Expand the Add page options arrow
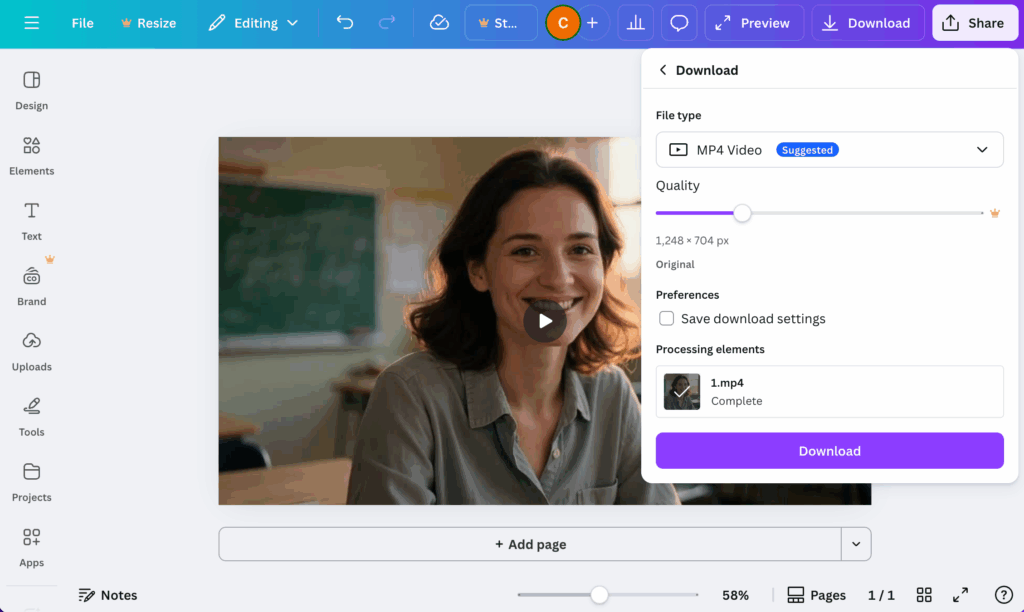Screen dimensions: 1024x612 click(856, 544)
